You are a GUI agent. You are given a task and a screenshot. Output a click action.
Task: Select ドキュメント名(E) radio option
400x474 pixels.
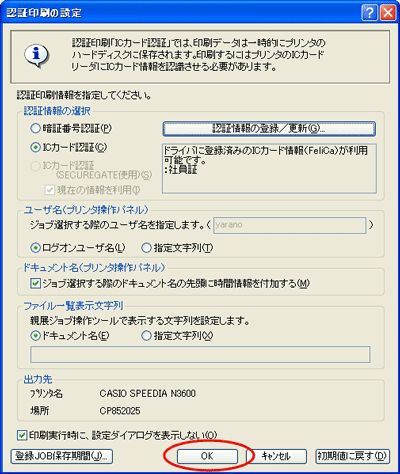pos(35,336)
